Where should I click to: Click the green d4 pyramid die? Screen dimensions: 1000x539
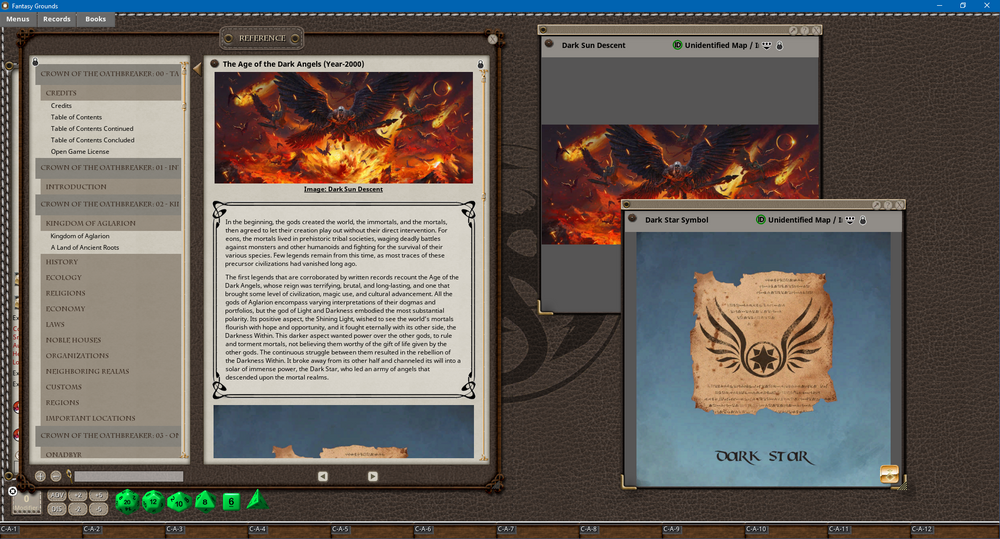256,499
